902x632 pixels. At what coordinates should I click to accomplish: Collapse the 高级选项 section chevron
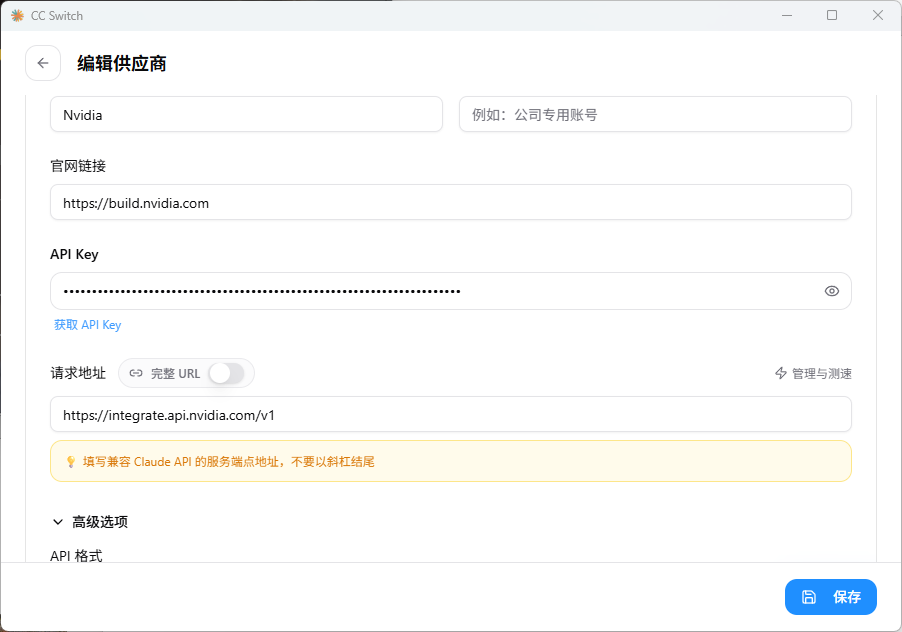(x=58, y=522)
